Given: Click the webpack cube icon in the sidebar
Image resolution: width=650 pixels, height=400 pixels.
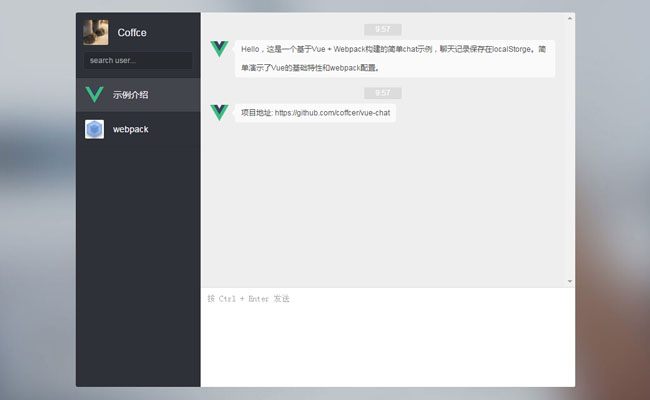Looking at the screenshot, I should pyautogui.click(x=95, y=129).
